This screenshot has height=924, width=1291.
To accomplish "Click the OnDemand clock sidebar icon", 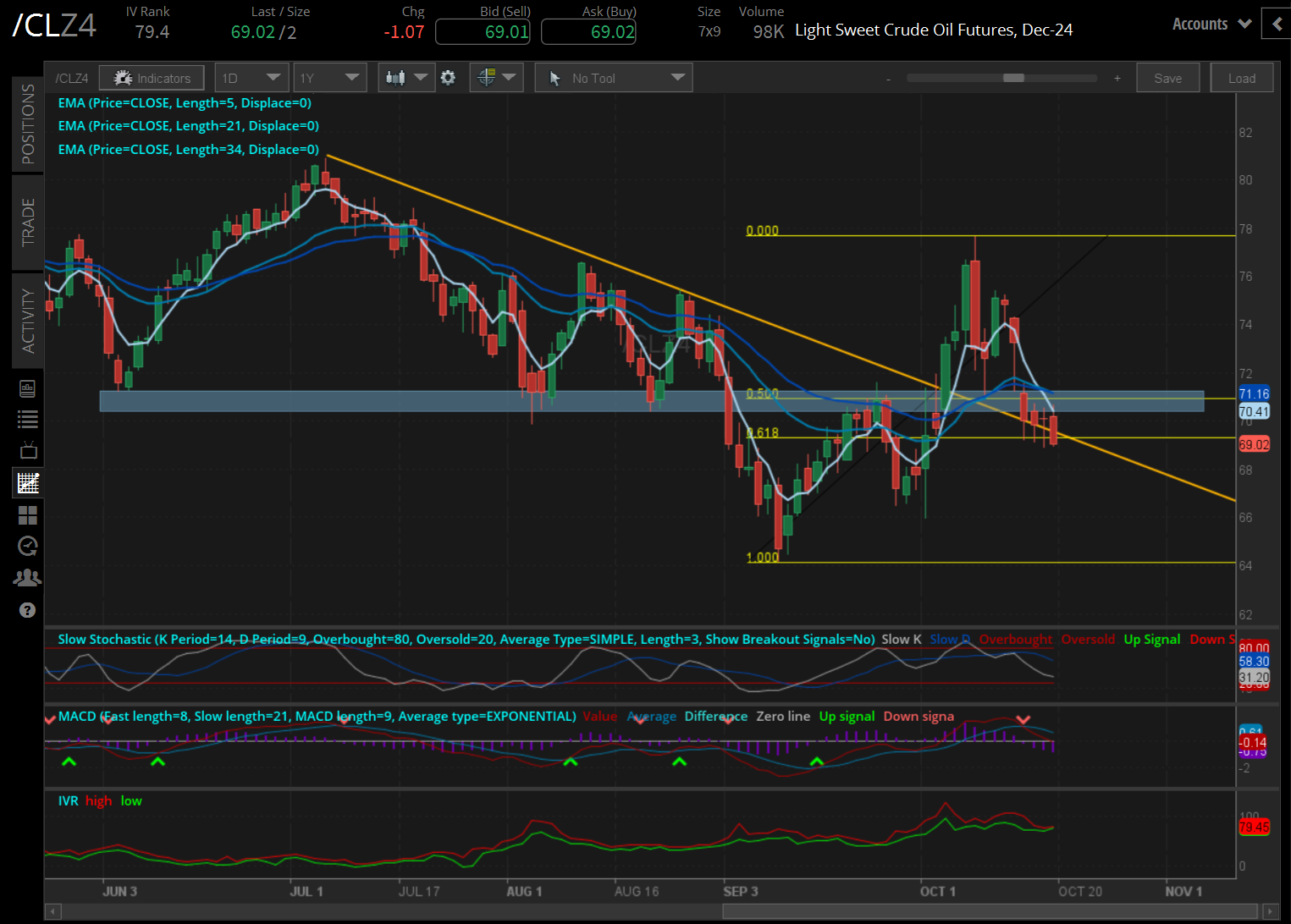I will click(x=28, y=546).
